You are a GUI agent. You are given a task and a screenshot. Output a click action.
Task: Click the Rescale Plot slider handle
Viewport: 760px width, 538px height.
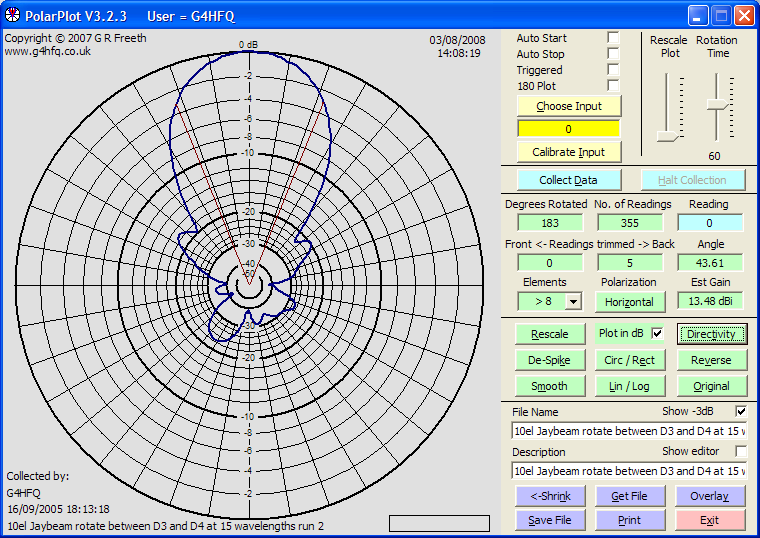pyautogui.click(x=667, y=136)
